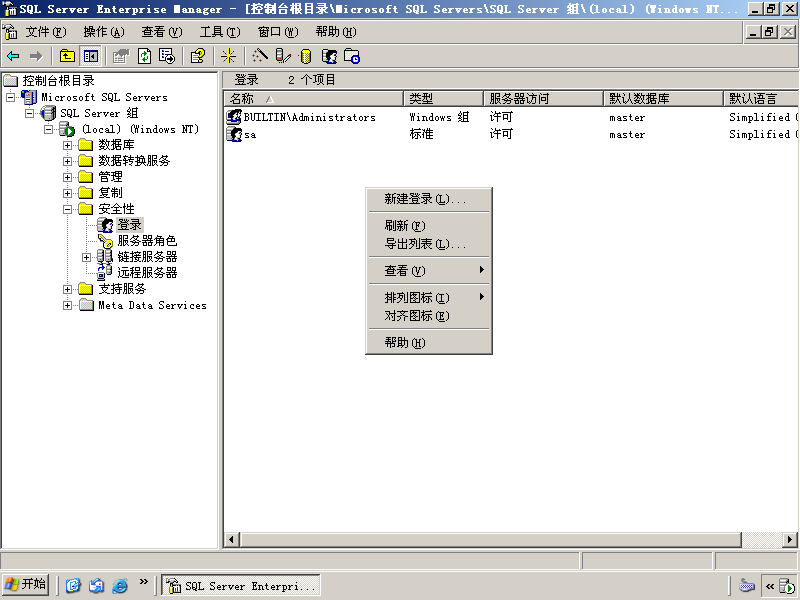This screenshot has height=600, width=800.
Task: Select the 远程服务器 tree item
Action: (x=147, y=273)
